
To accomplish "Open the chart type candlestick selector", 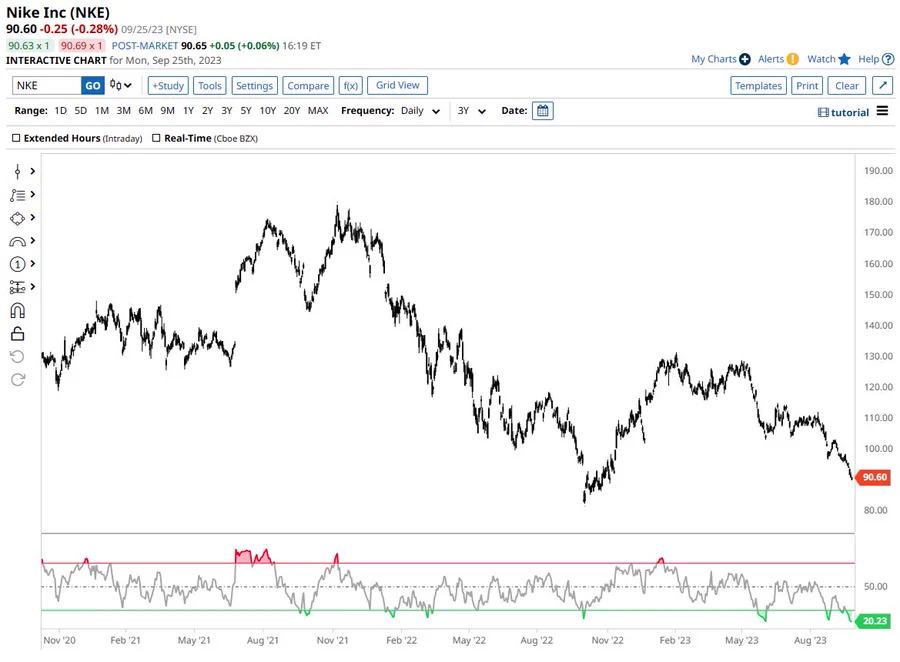I will click(121, 86).
